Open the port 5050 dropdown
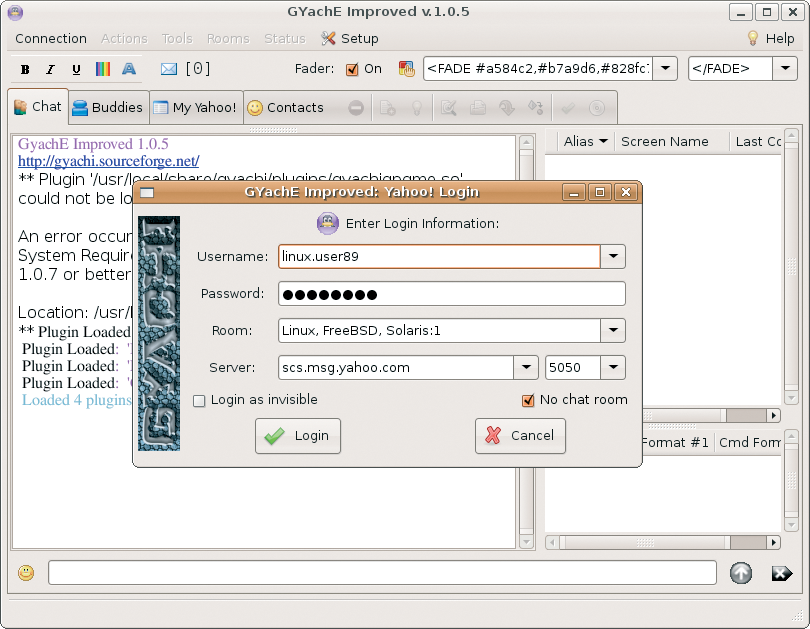Screen dimensions: 810x629 613,367
